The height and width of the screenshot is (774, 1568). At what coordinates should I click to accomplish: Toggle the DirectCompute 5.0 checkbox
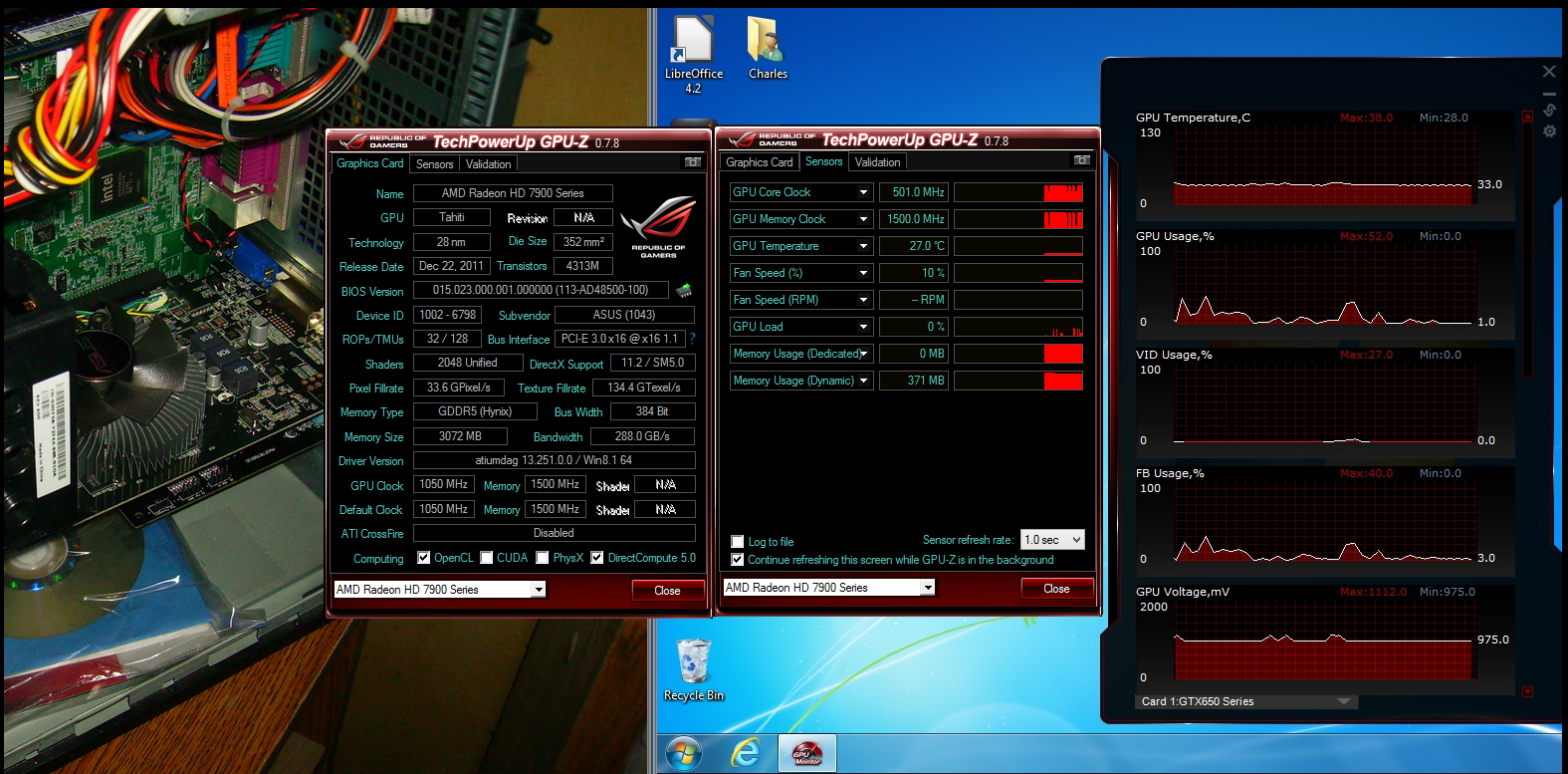tap(597, 558)
